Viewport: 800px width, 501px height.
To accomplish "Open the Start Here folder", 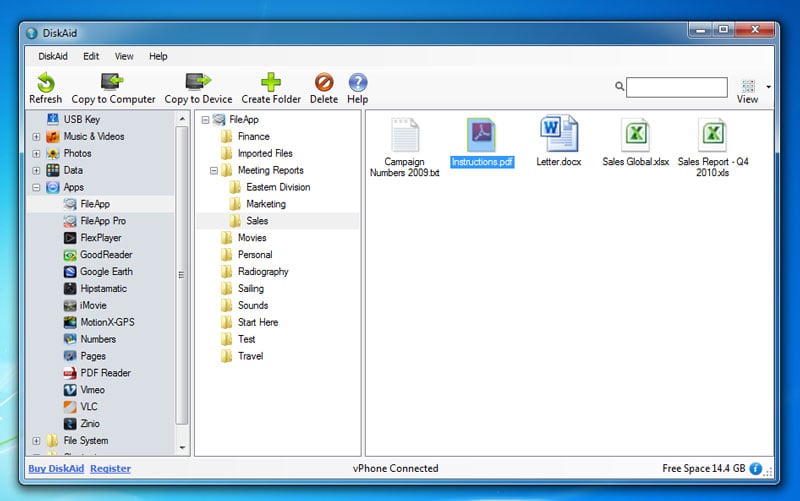I will [250, 322].
